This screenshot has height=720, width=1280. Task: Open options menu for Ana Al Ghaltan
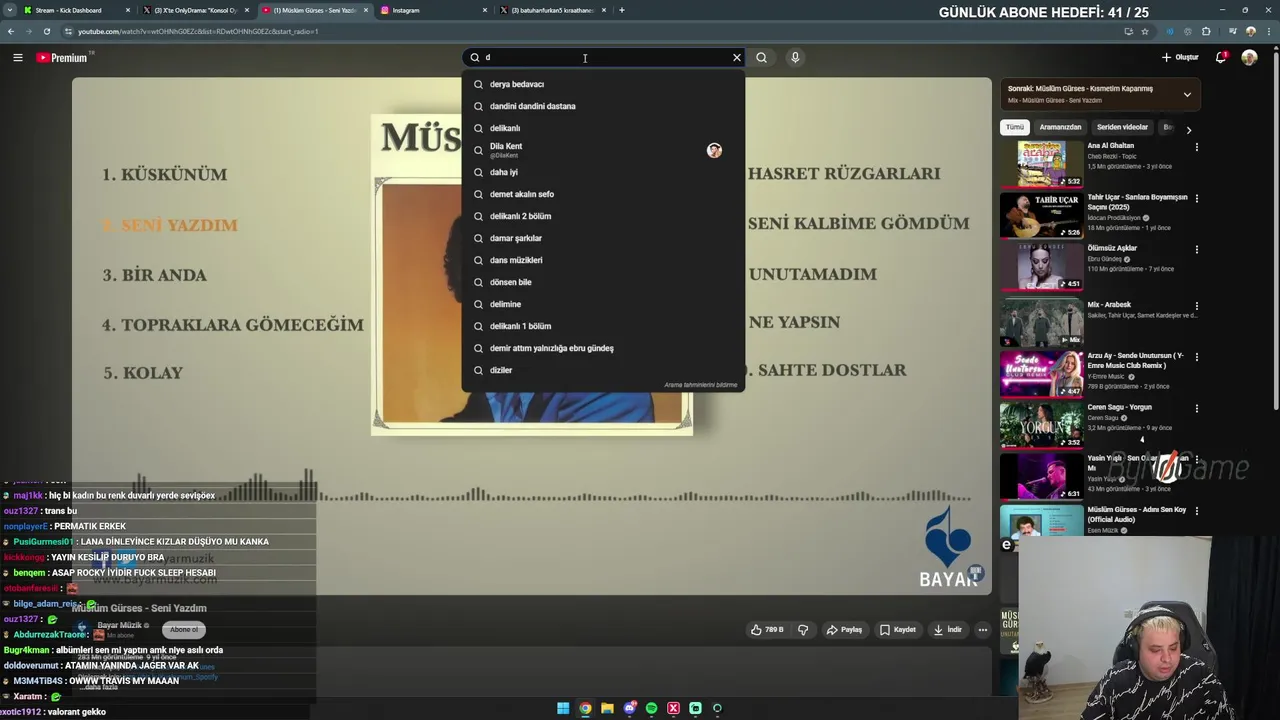pos(1196,147)
